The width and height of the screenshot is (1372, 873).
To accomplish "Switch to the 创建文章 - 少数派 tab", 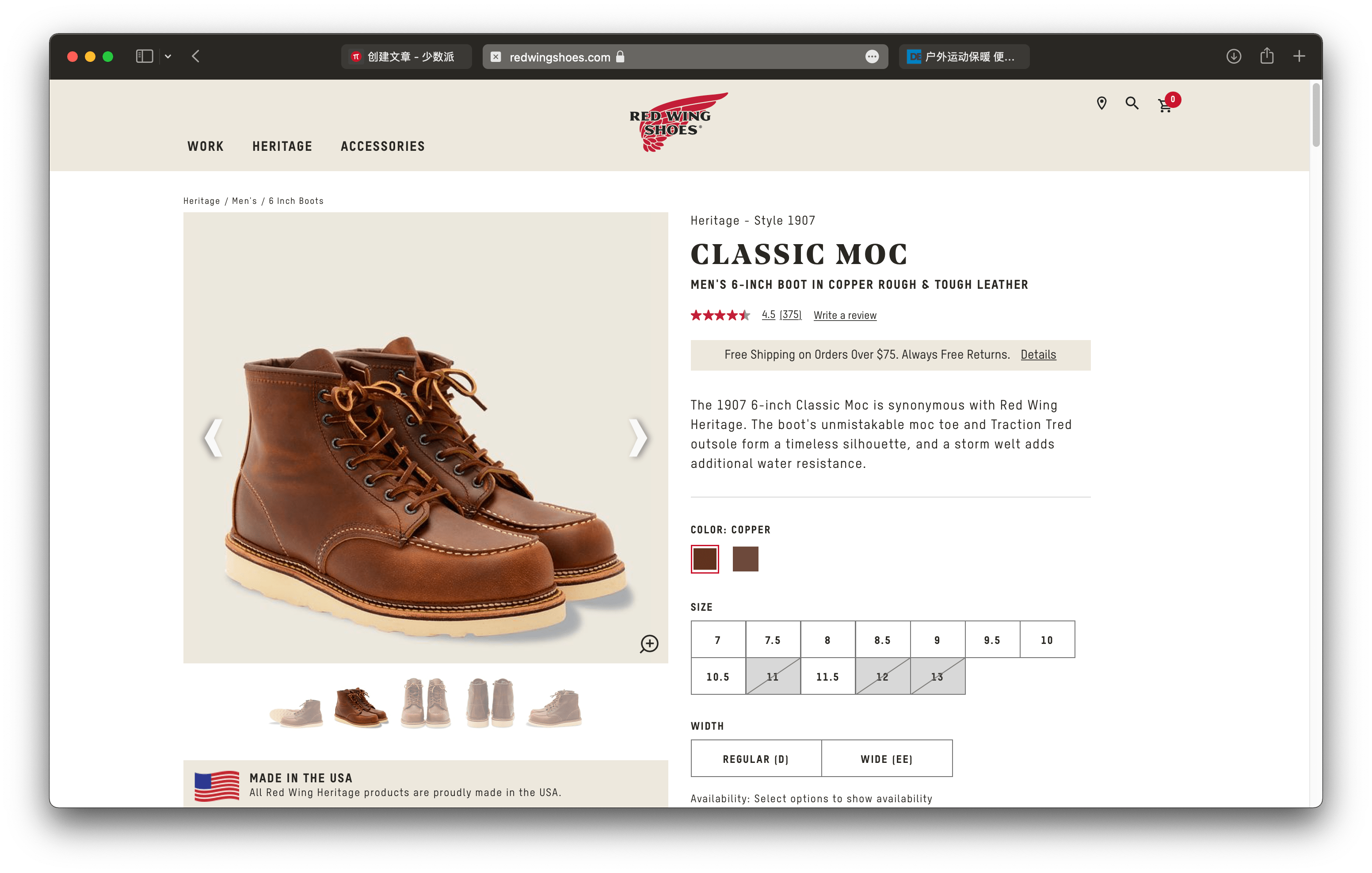I will [x=406, y=57].
